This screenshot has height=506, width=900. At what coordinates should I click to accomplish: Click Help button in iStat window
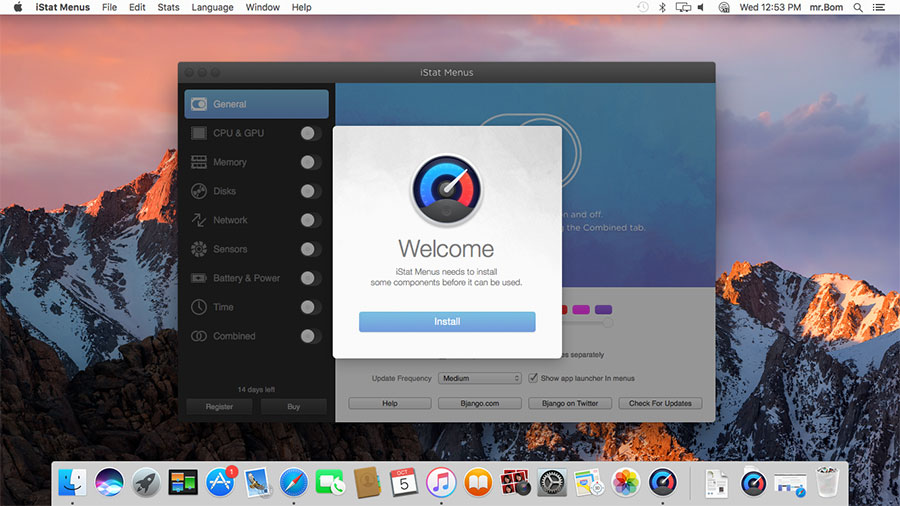click(390, 403)
